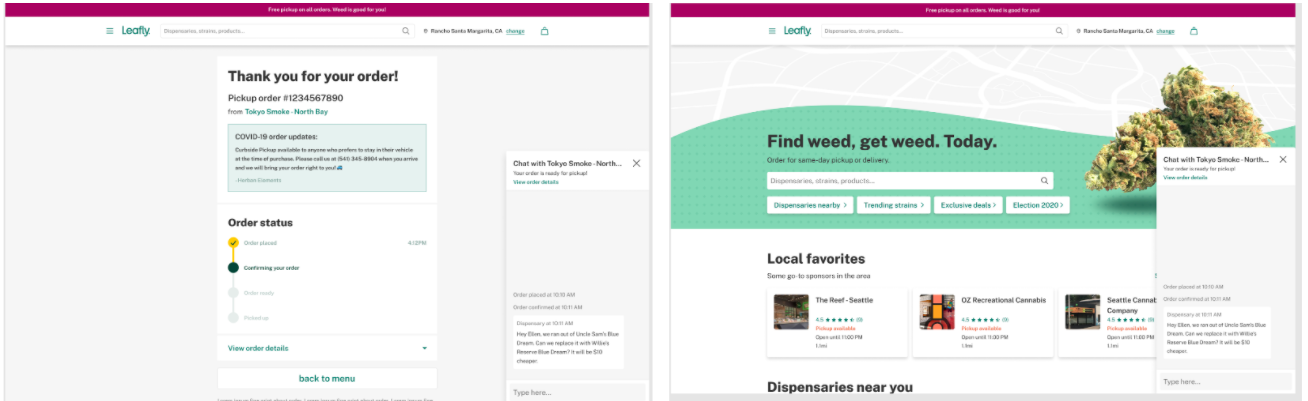The height and width of the screenshot is (401, 1308).
Task: Click the yellow Order placed checkmark step
Action: (233, 243)
